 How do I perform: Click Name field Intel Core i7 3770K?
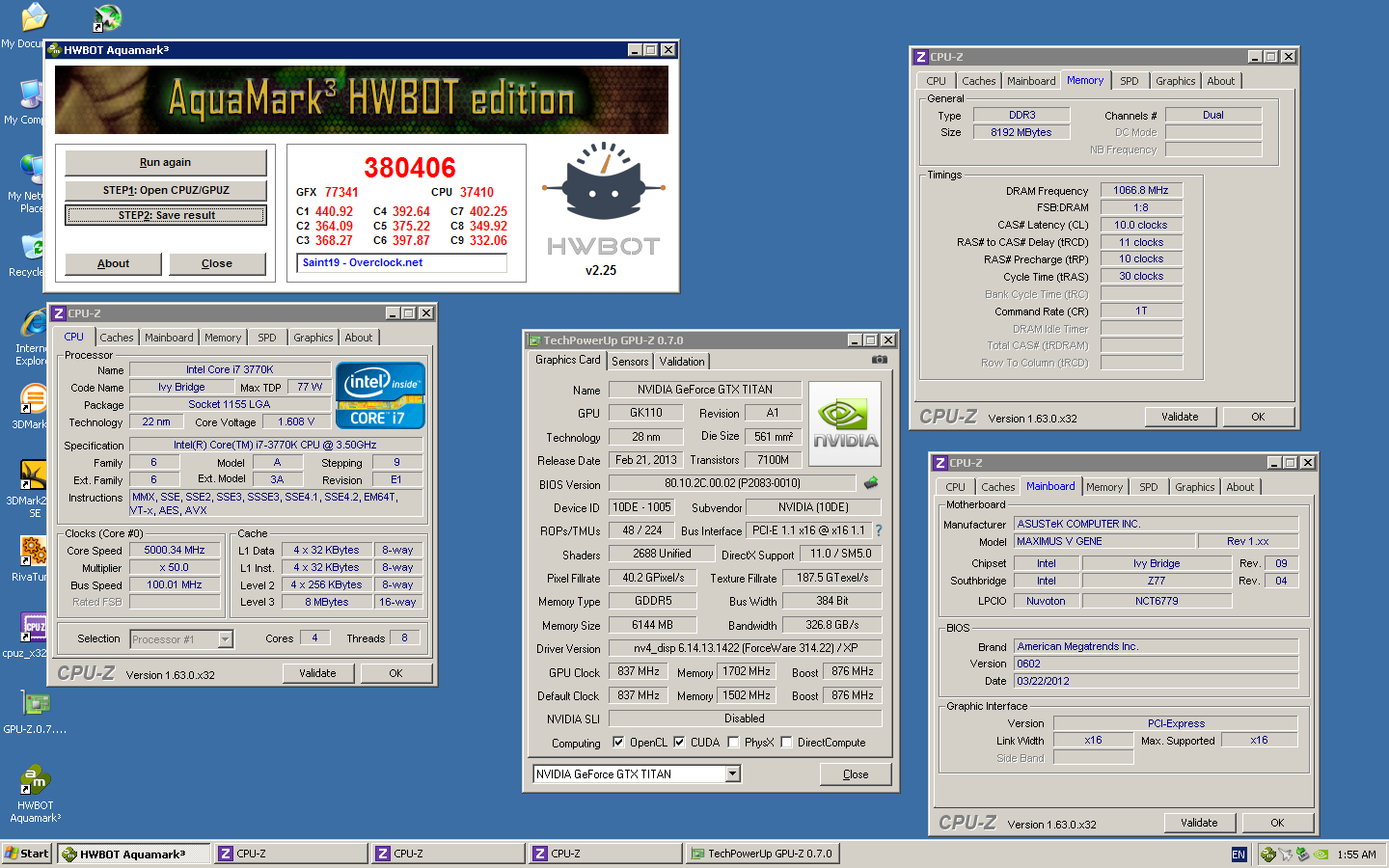pyautogui.click(x=230, y=369)
